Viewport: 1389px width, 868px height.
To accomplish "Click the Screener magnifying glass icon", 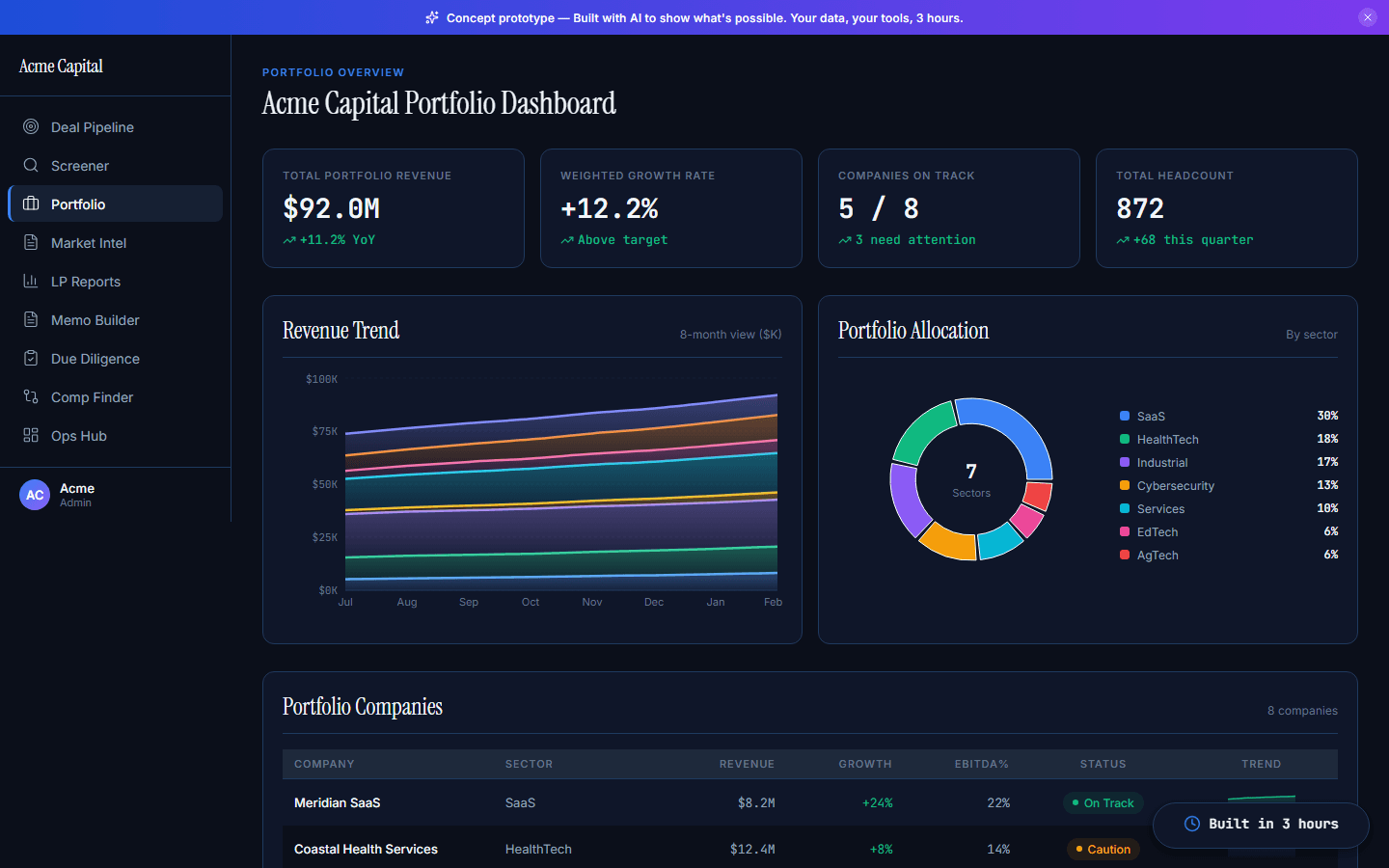I will [x=30, y=165].
